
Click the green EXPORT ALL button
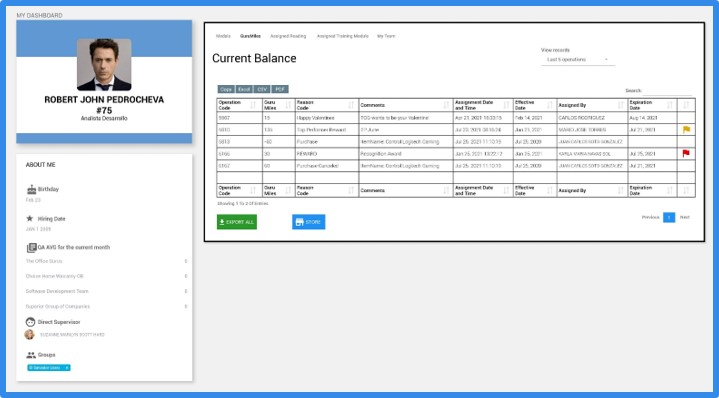tap(237, 222)
